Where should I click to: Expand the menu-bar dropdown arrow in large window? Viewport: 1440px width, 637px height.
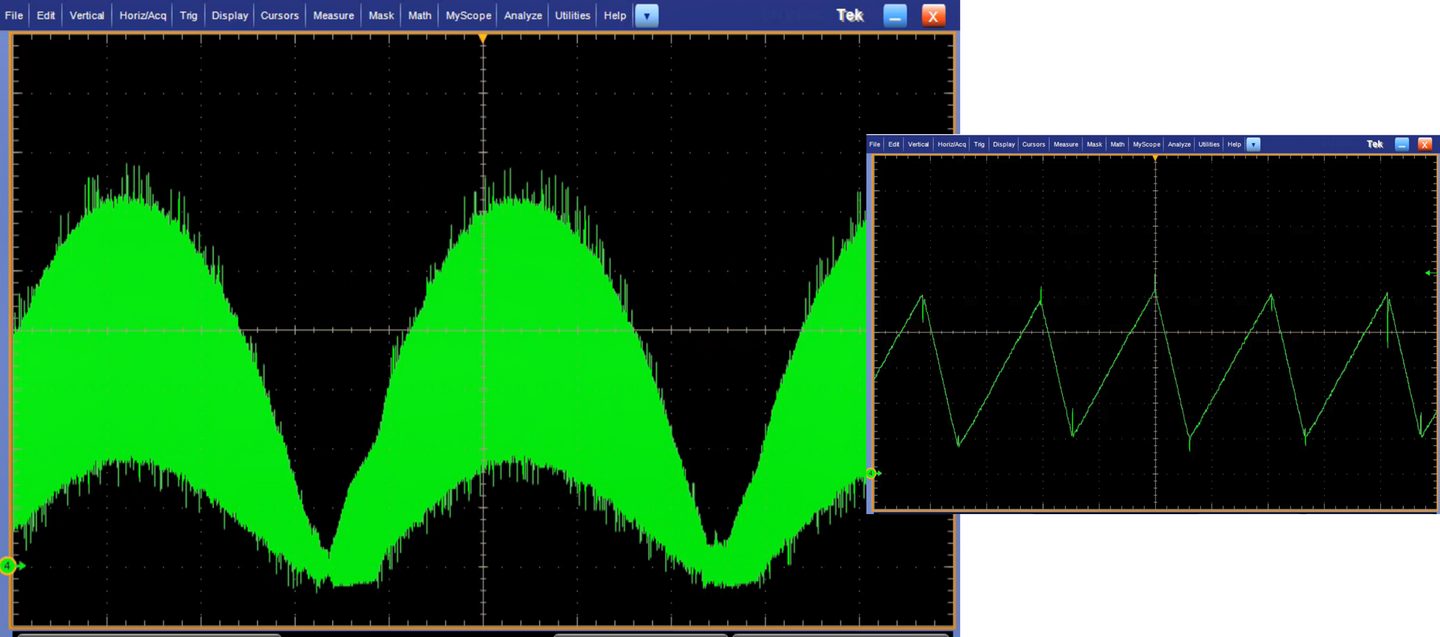point(647,15)
